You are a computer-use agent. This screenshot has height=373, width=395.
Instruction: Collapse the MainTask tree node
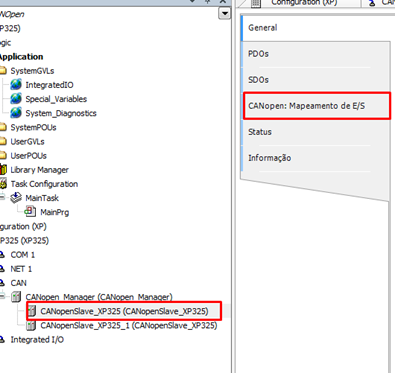click(x=2, y=197)
